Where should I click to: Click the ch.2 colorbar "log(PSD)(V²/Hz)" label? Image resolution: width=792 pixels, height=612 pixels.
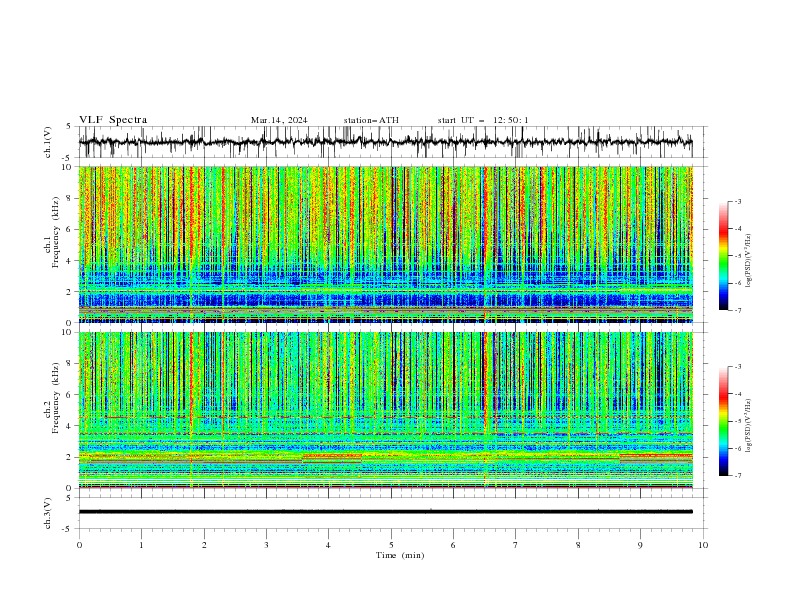749,425
